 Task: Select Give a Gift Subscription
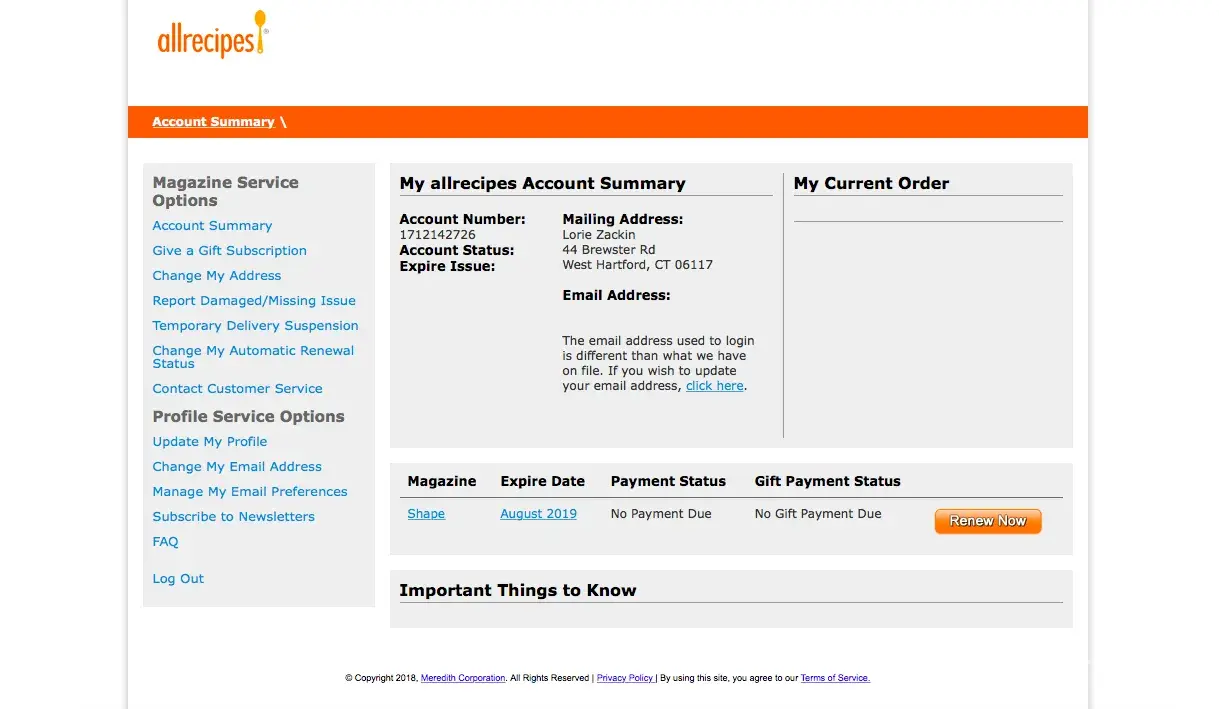229,251
